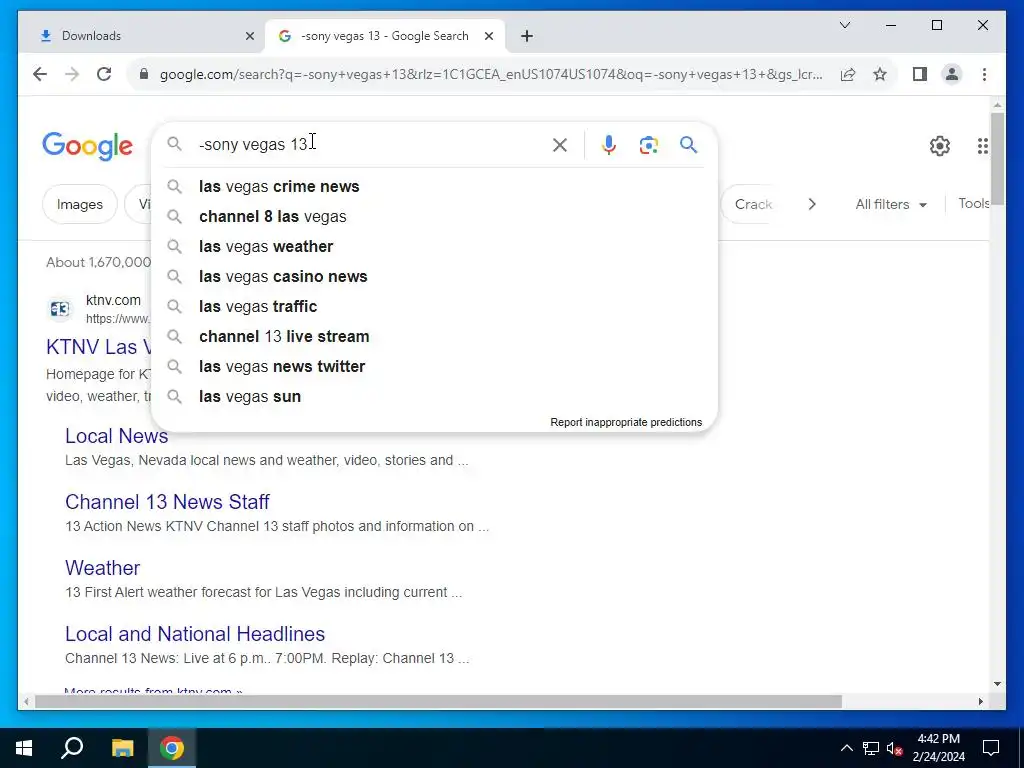Clear the search box with the X
Viewport: 1024px width, 768px height.
tap(560, 145)
